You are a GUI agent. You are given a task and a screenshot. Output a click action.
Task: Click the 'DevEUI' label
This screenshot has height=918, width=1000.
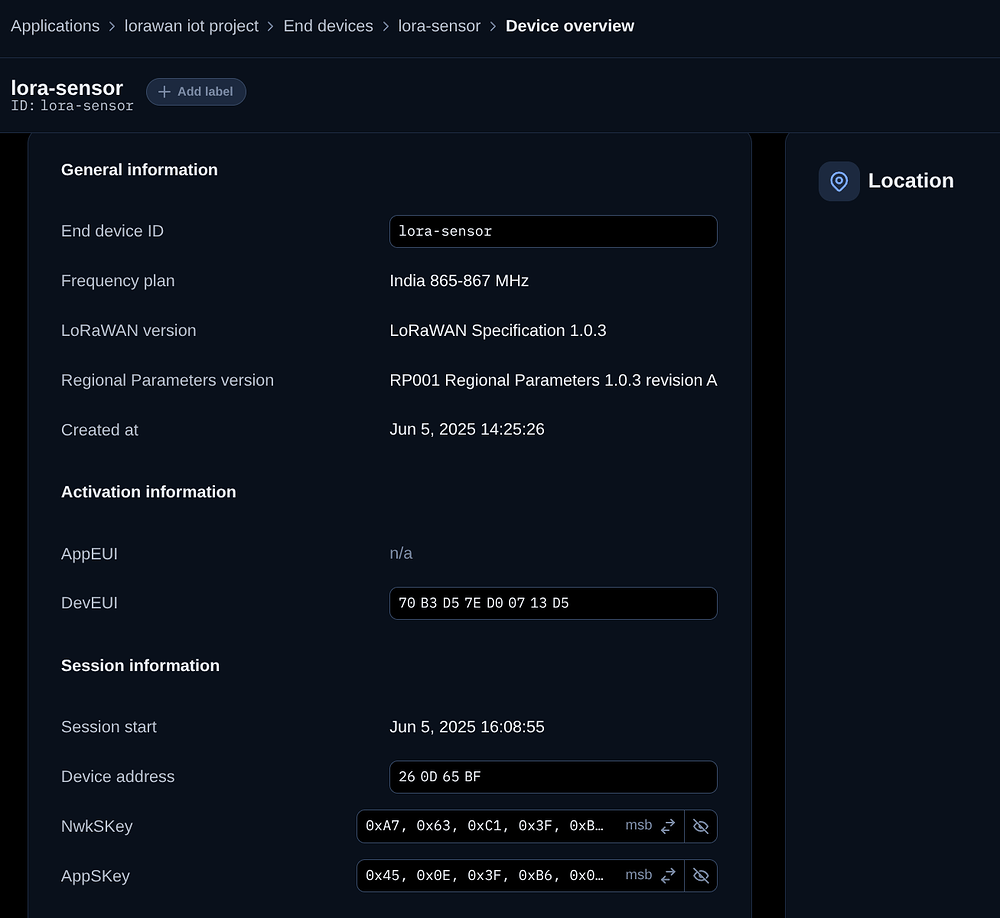click(x=89, y=603)
